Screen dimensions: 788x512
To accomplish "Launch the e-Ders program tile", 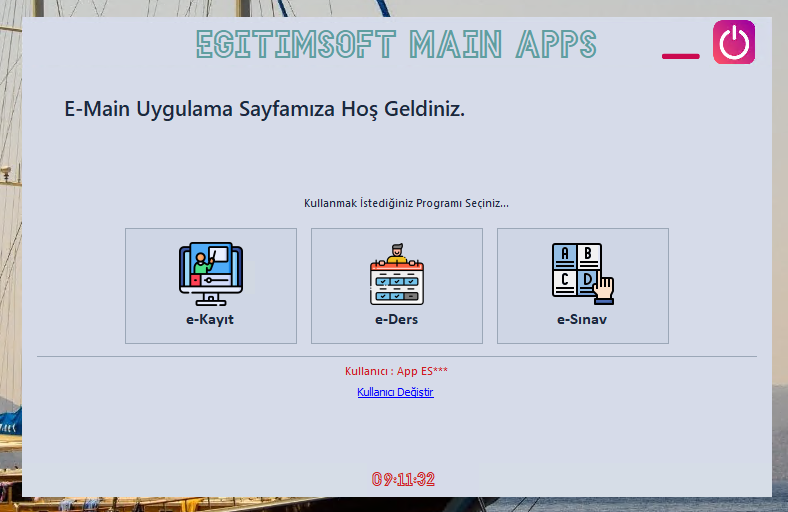I will coord(397,286).
